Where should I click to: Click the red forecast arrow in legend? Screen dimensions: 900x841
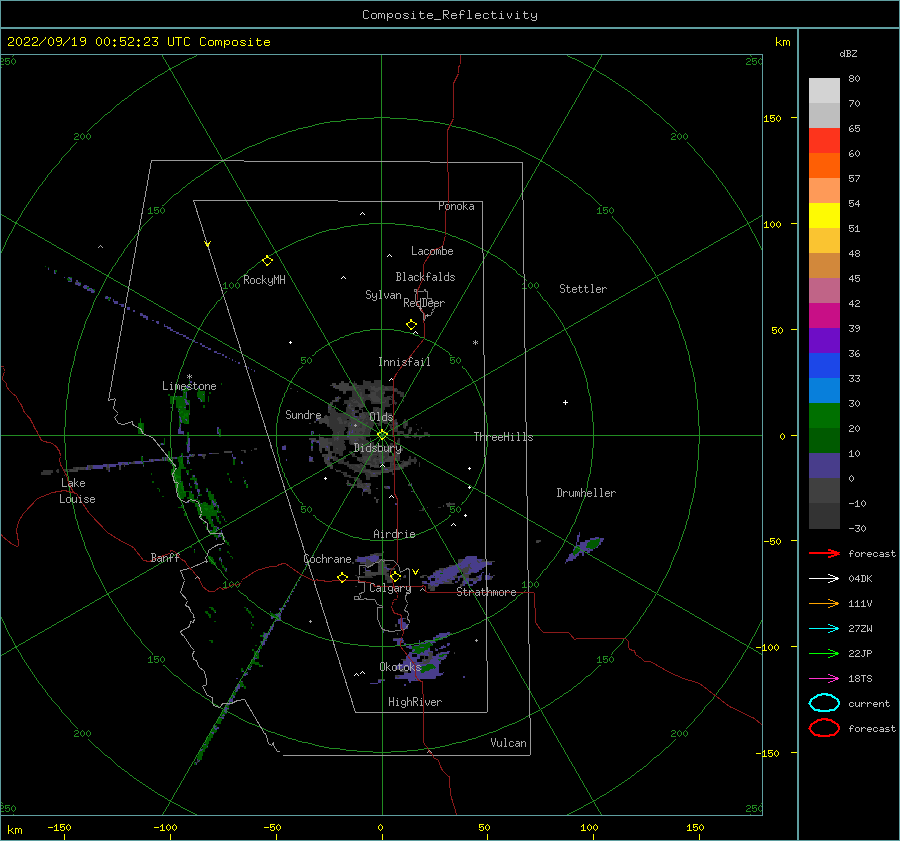(x=824, y=553)
